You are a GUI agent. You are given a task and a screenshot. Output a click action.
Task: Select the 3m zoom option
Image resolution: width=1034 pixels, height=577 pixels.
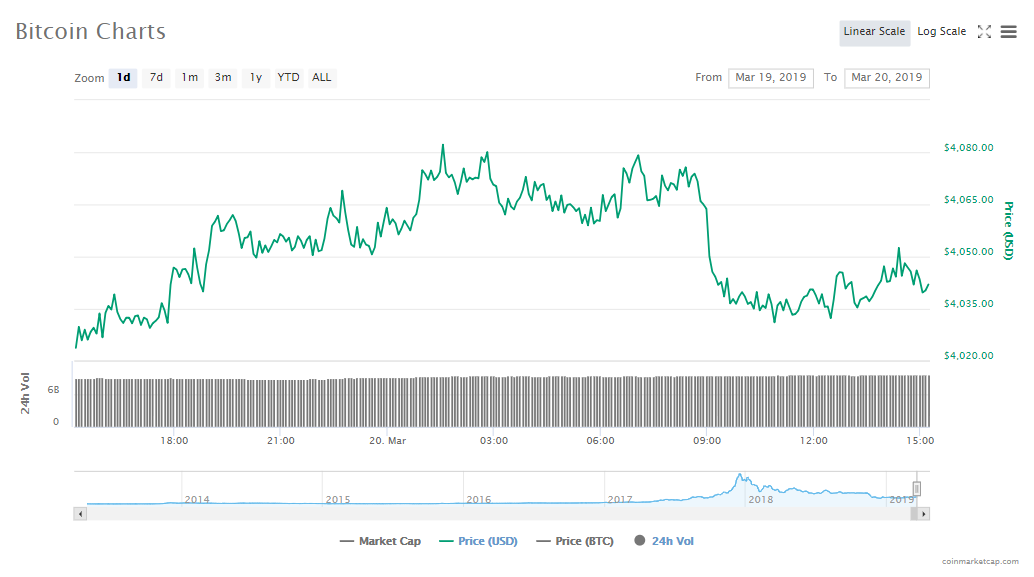[223, 78]
